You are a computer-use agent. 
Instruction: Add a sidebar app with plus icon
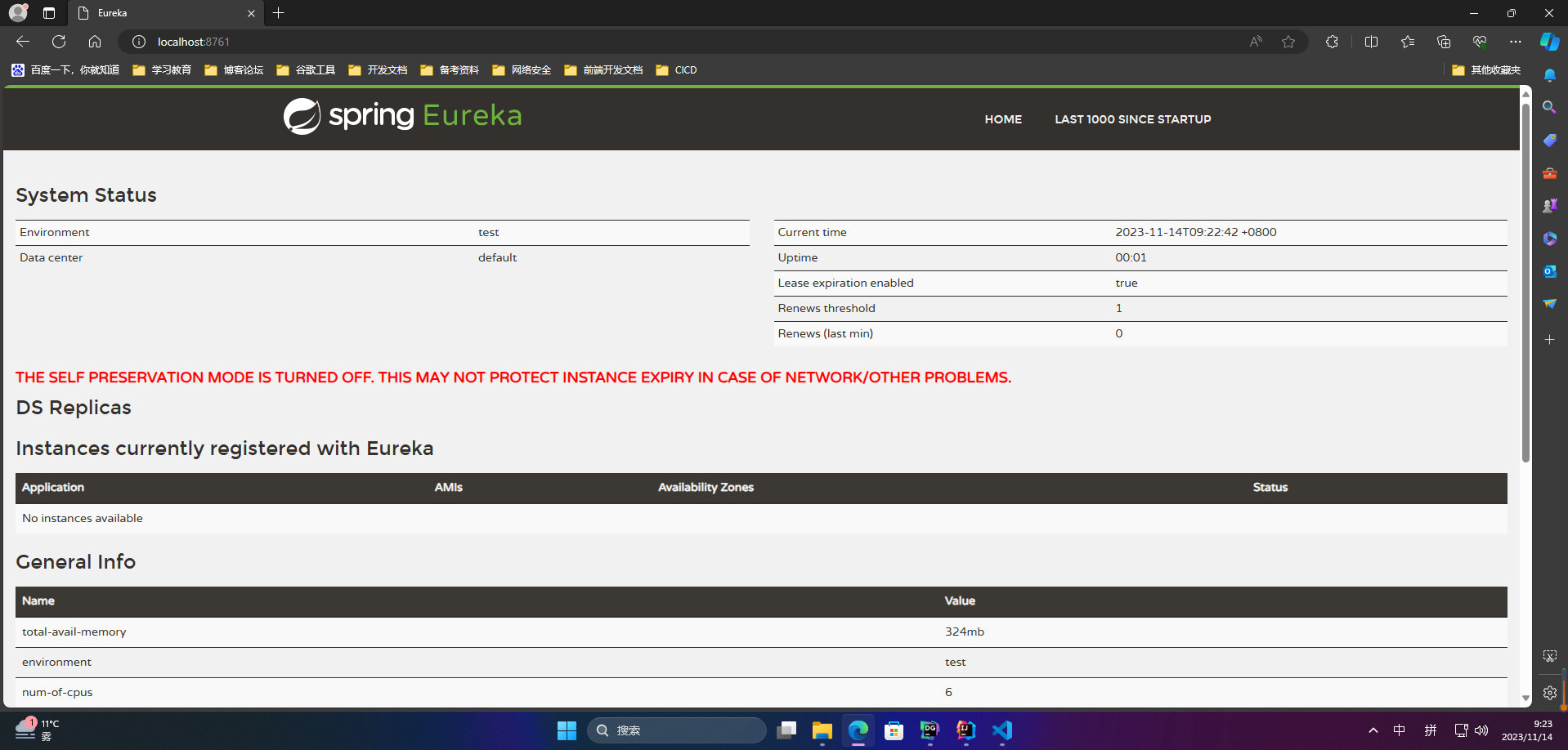(1549, 339)
